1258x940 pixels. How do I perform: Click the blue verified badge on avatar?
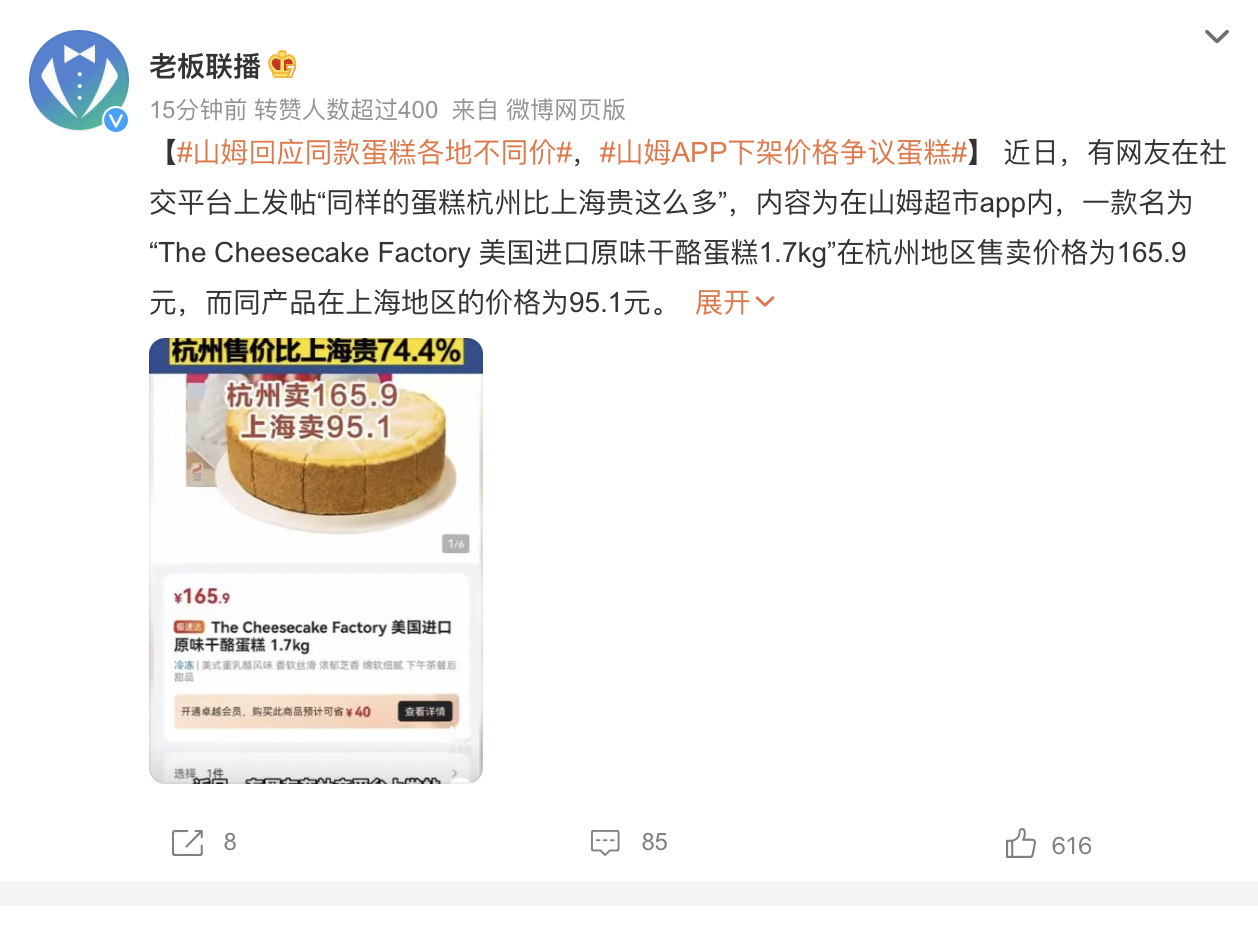(117, 120)
